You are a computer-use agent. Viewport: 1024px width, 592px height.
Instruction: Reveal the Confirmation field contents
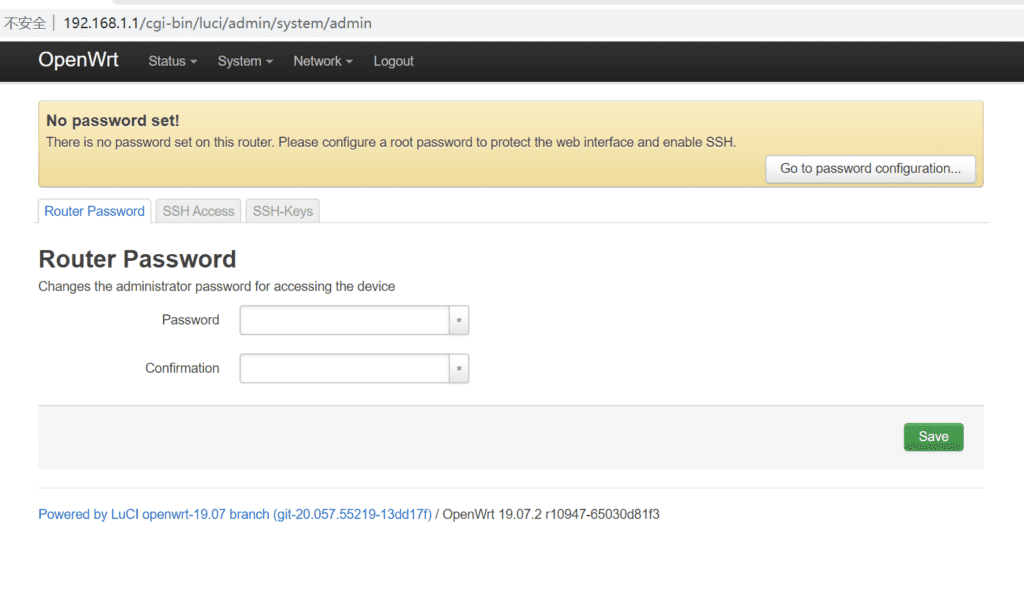point(459,368)
